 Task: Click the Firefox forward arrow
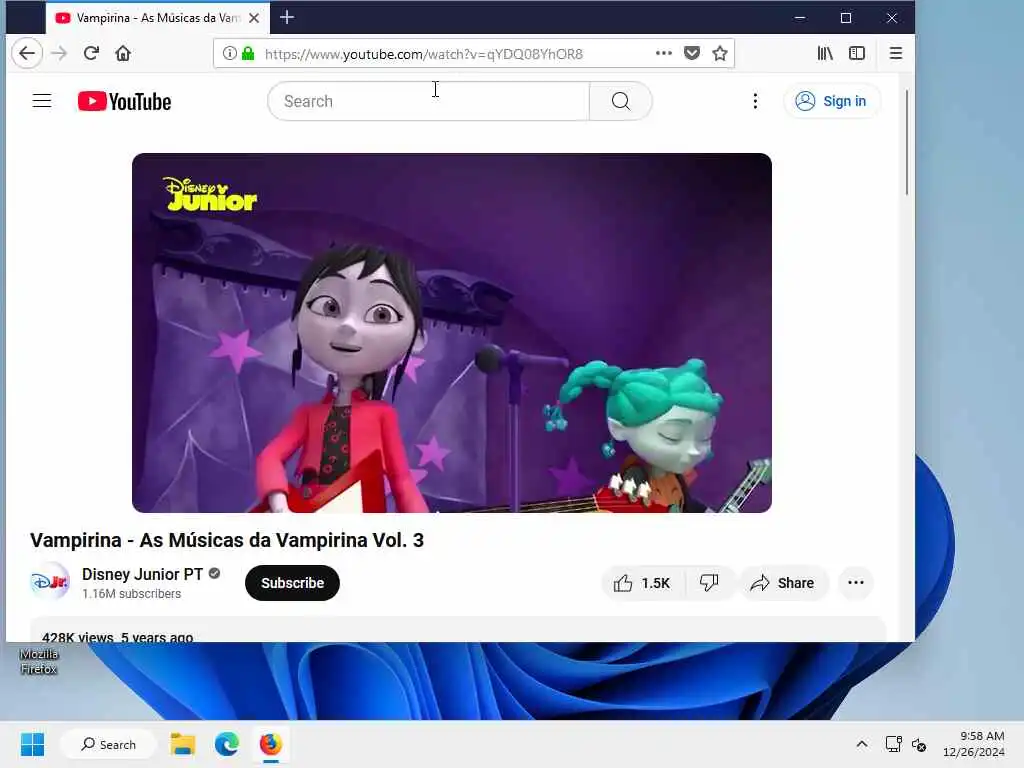(59, 54)
